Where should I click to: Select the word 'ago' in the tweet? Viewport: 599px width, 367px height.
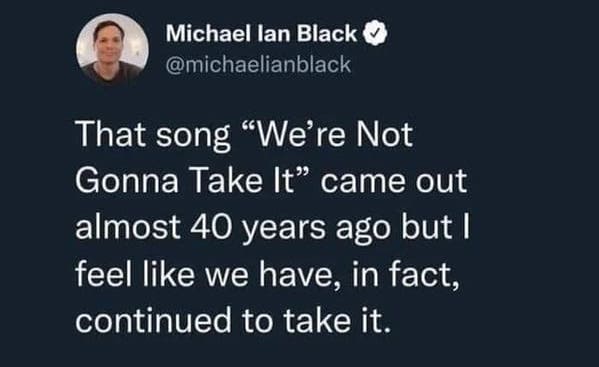363,230
